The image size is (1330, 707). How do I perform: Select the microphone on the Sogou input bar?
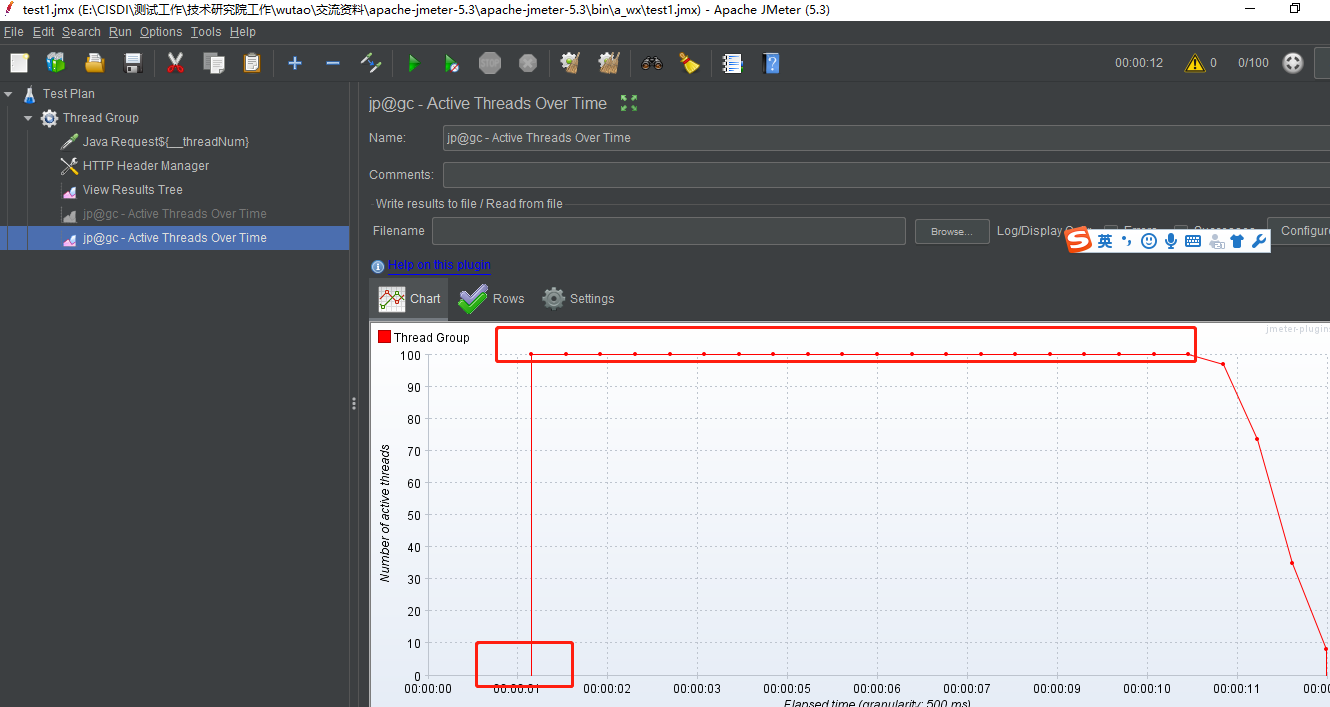(1170, 240)
